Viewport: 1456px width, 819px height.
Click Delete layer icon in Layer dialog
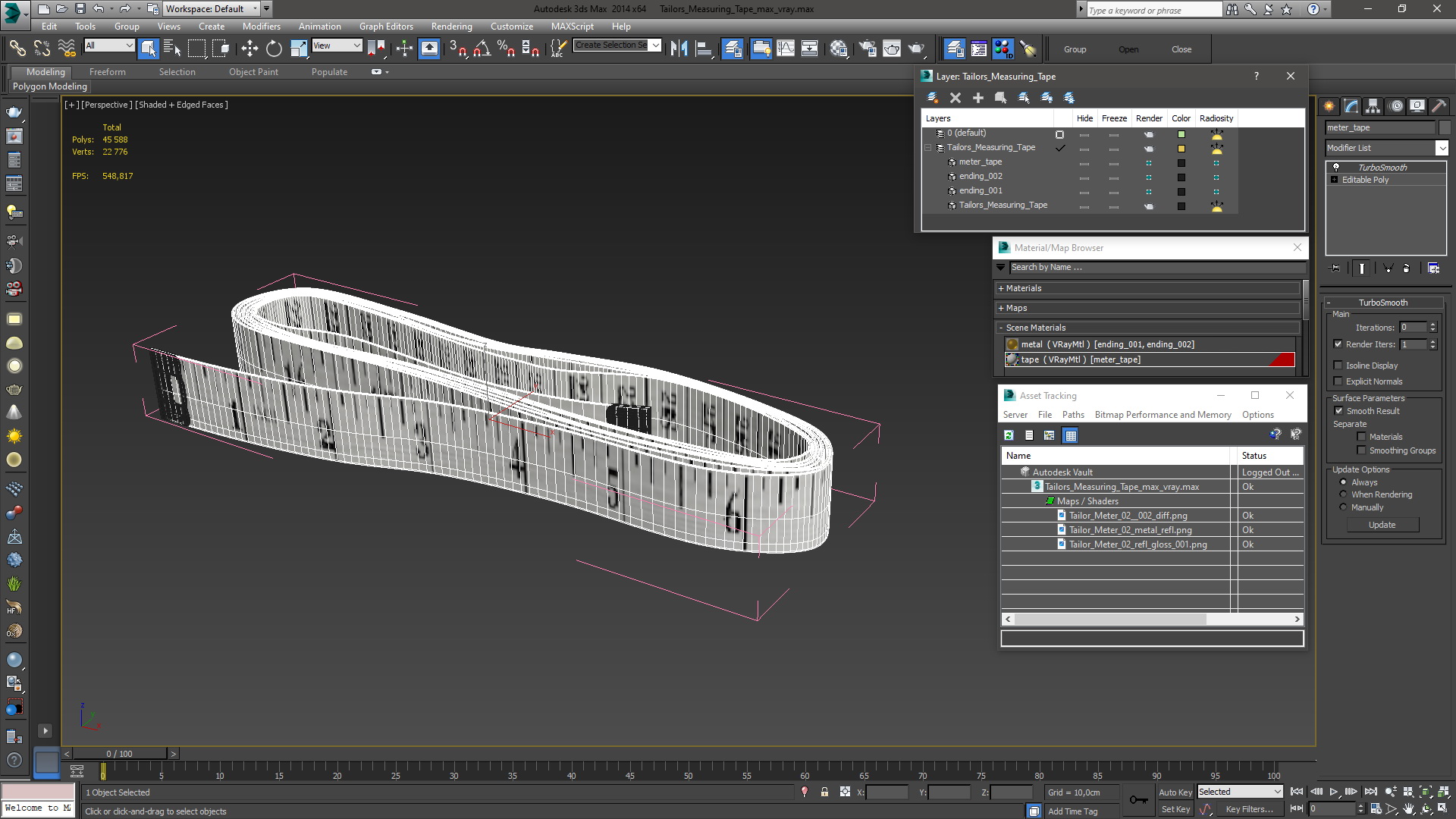click(x=955, y=98)
